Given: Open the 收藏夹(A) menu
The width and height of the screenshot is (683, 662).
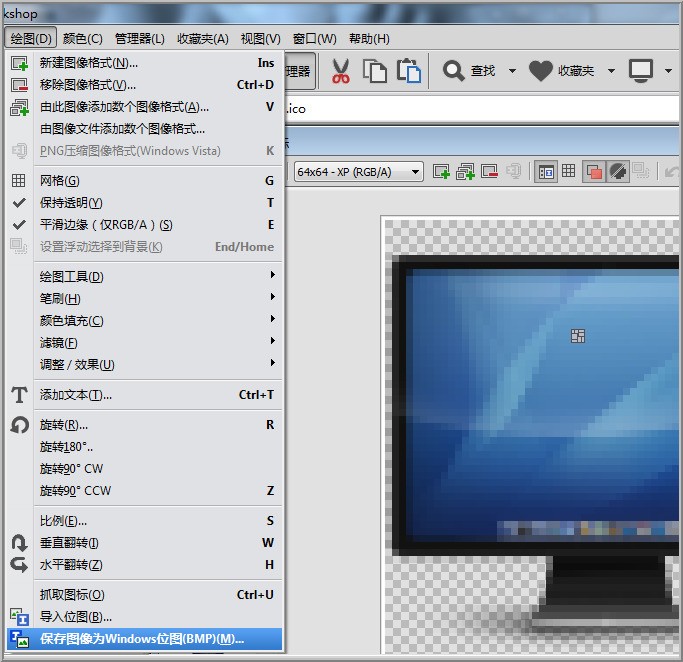Looking at the screenshot, I should coord(203,38).
